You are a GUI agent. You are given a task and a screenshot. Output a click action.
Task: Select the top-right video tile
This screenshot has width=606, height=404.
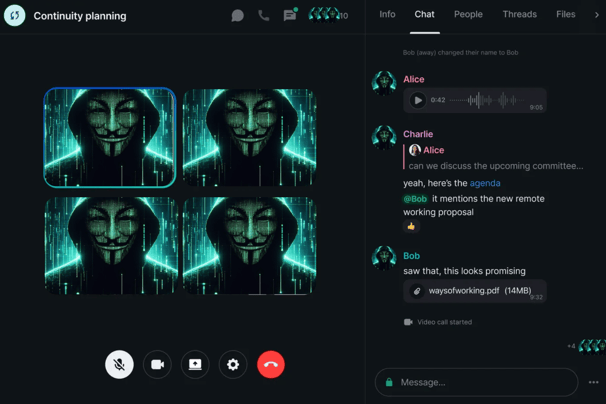(249, 138)
